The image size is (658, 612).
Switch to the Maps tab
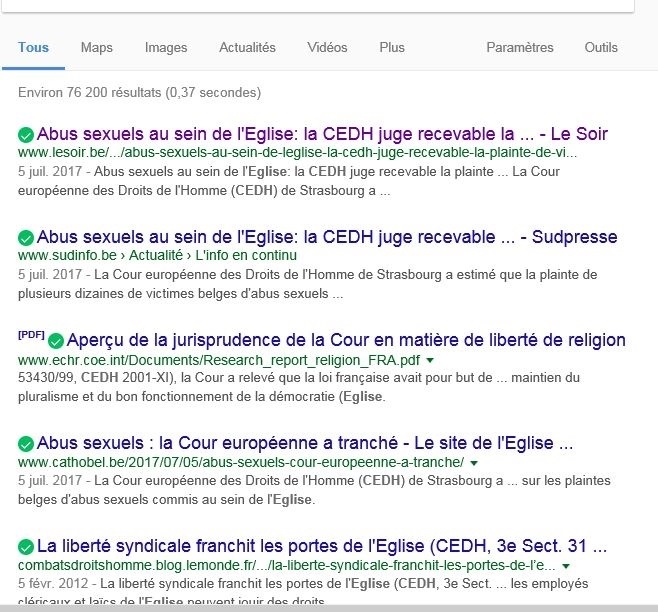tap(97, 47)
